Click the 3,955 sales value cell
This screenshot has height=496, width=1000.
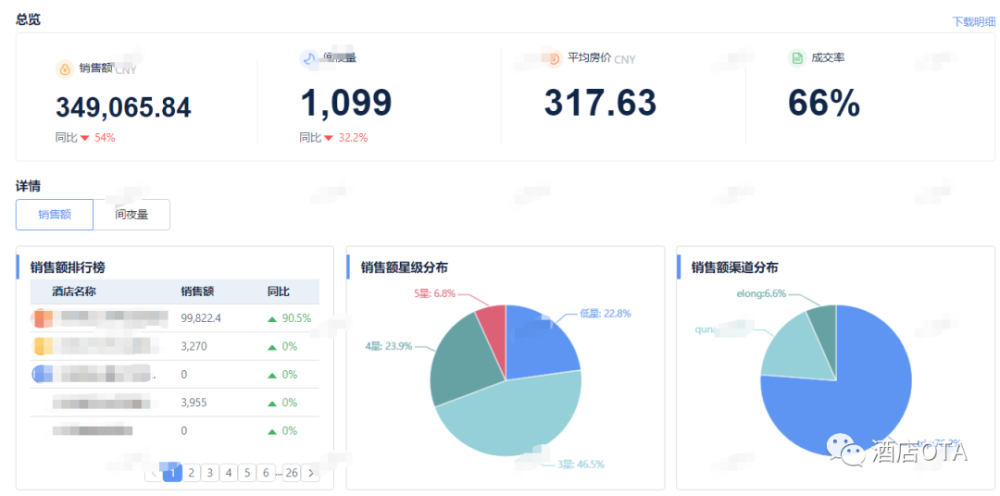tap(194, 402)
